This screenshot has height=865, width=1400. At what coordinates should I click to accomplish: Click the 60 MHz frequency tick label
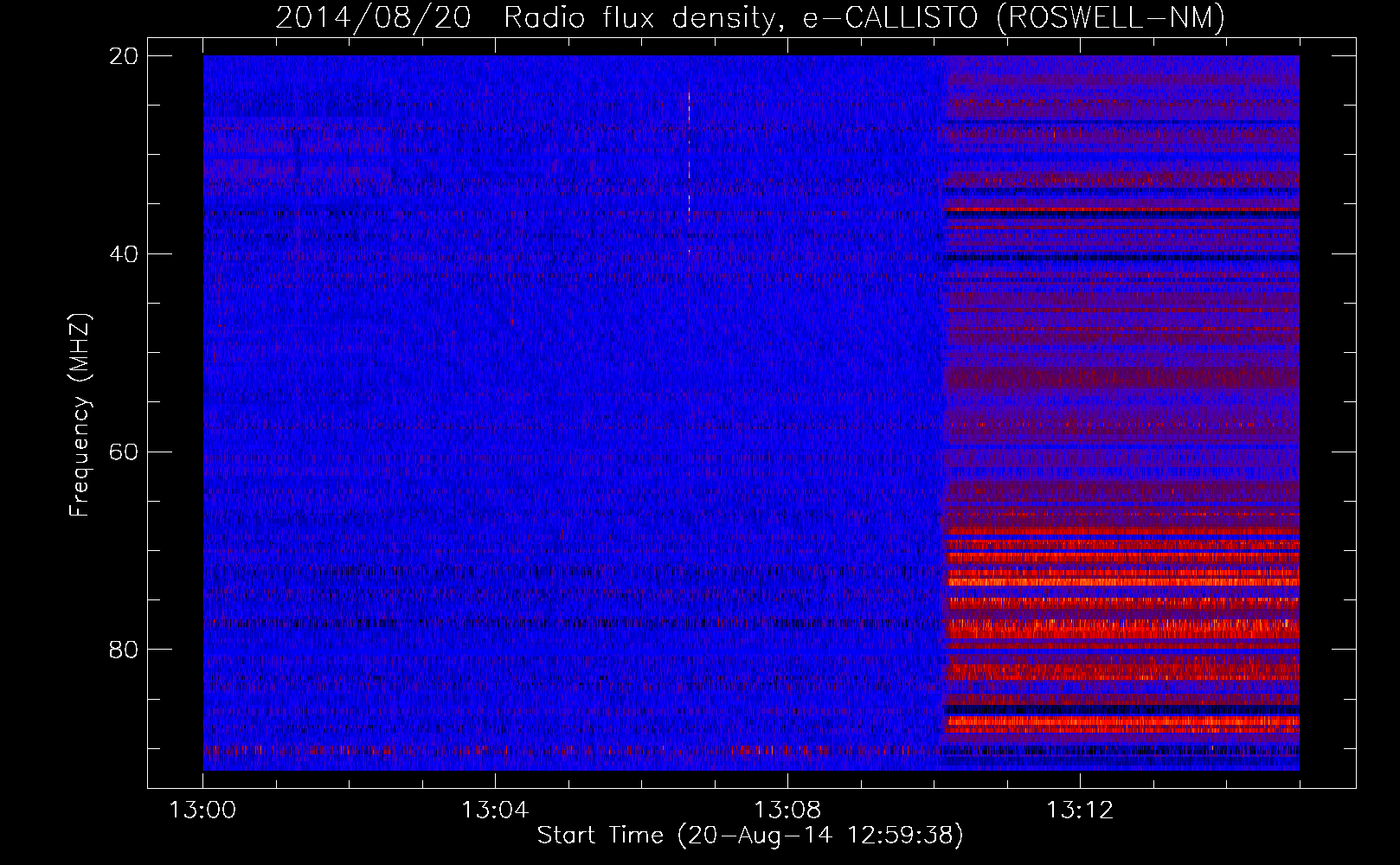124,452
